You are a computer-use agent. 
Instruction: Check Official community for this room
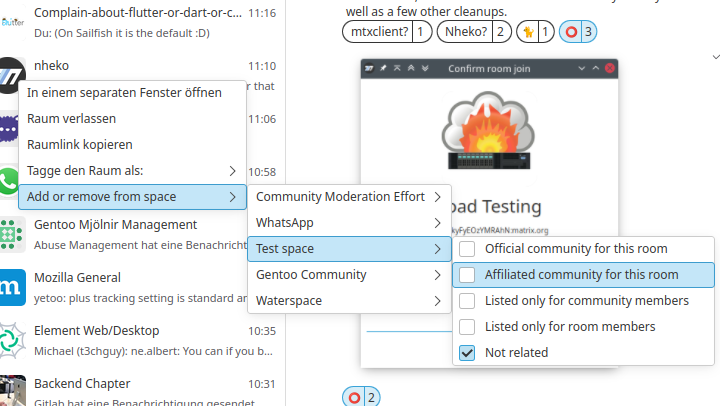467,248
